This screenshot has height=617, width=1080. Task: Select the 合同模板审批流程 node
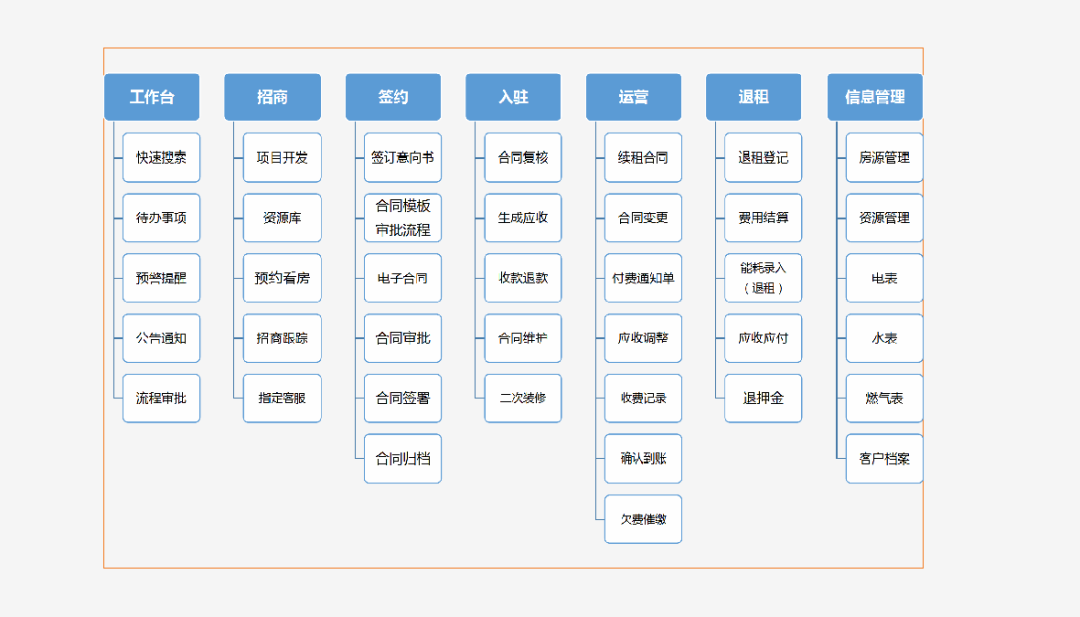[403, 218]
